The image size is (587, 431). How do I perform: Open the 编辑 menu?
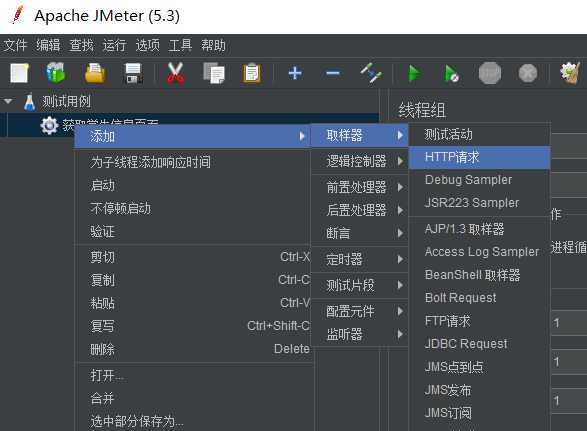(48, 46)
